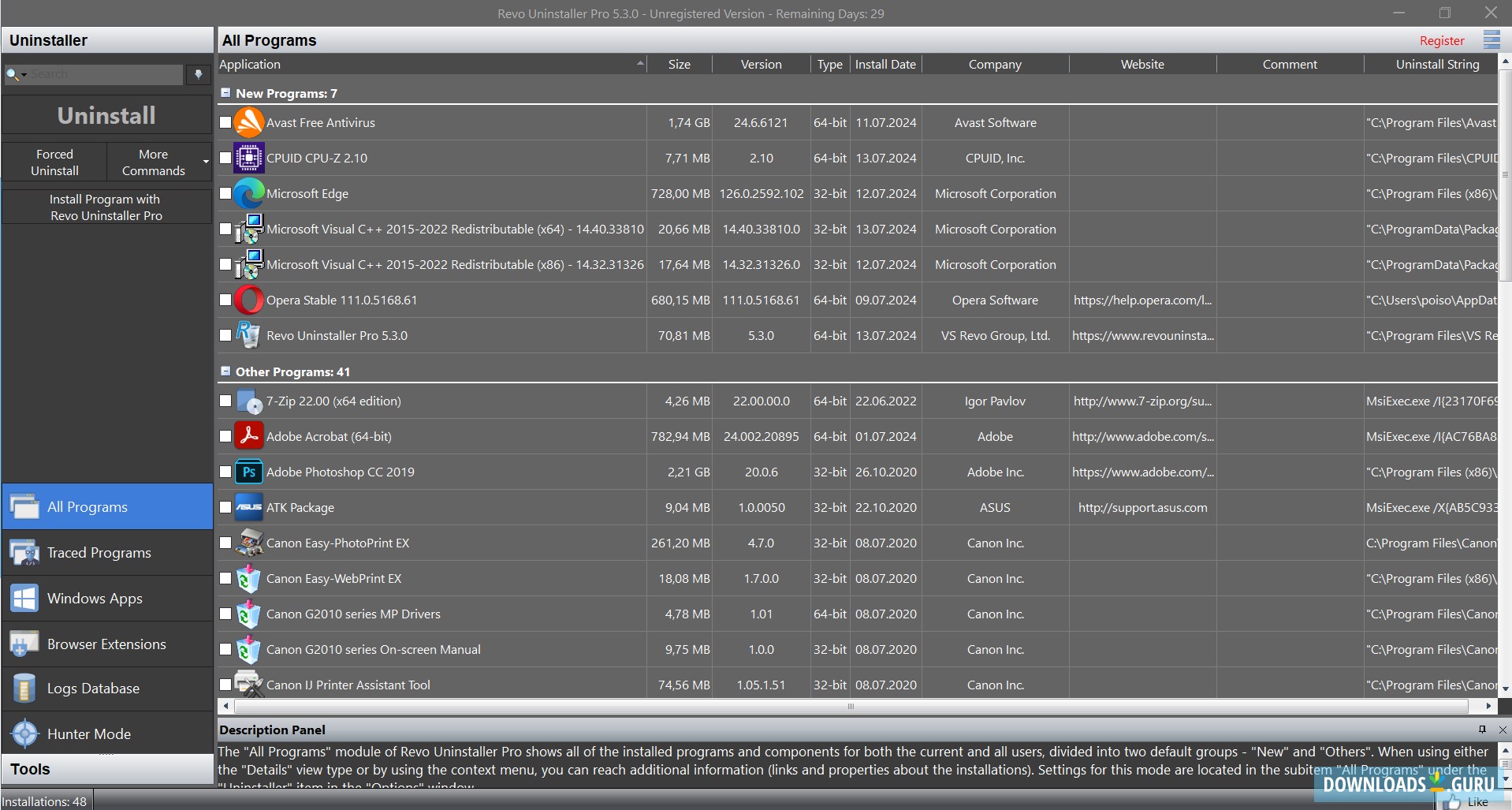This screenshot has height=810, width=1512.
Task: Click the Adobe Acrobat icon
Action: (248, 436)
